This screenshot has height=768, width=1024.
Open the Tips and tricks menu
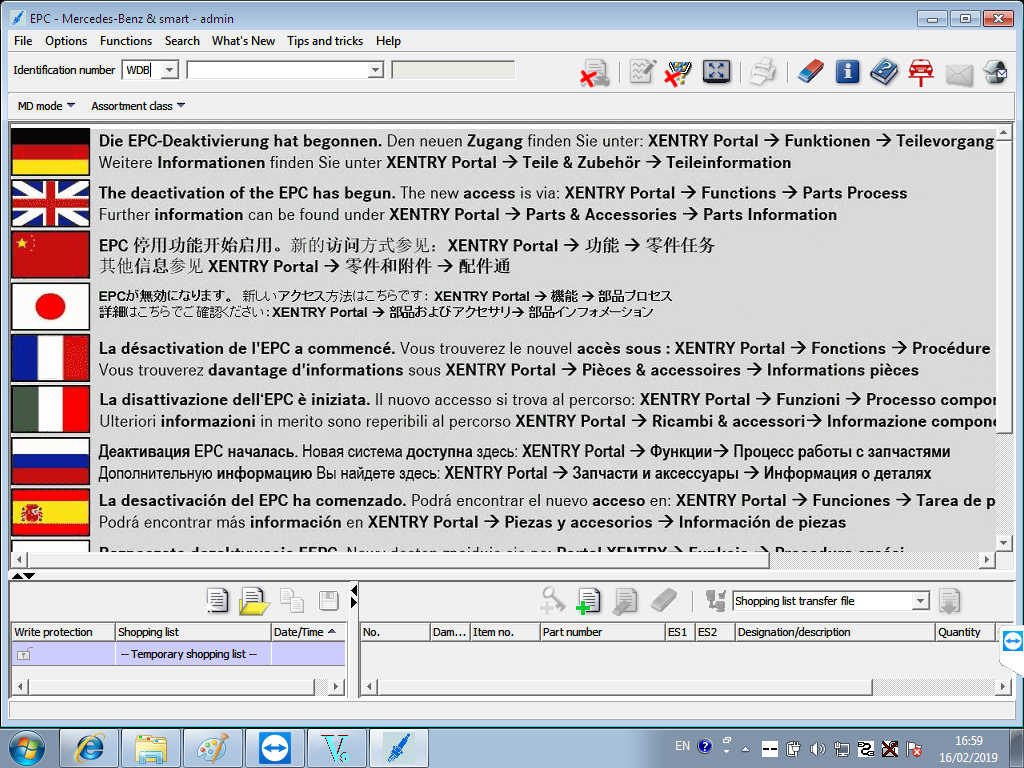click(325, 40)
